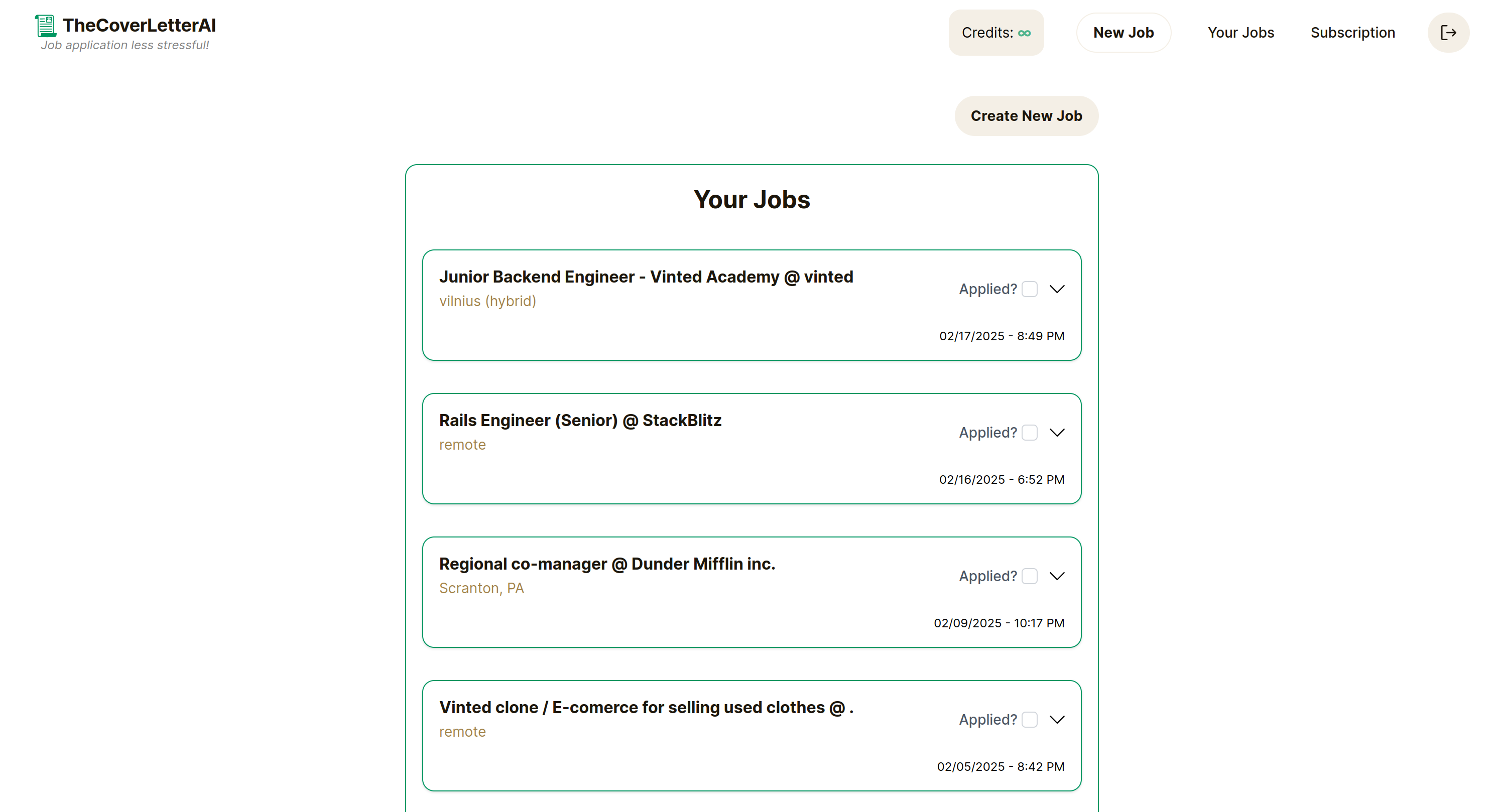Click the logout arrow icon
Viewport: 1496px width, 812px height.
[x=1448, y=33]
